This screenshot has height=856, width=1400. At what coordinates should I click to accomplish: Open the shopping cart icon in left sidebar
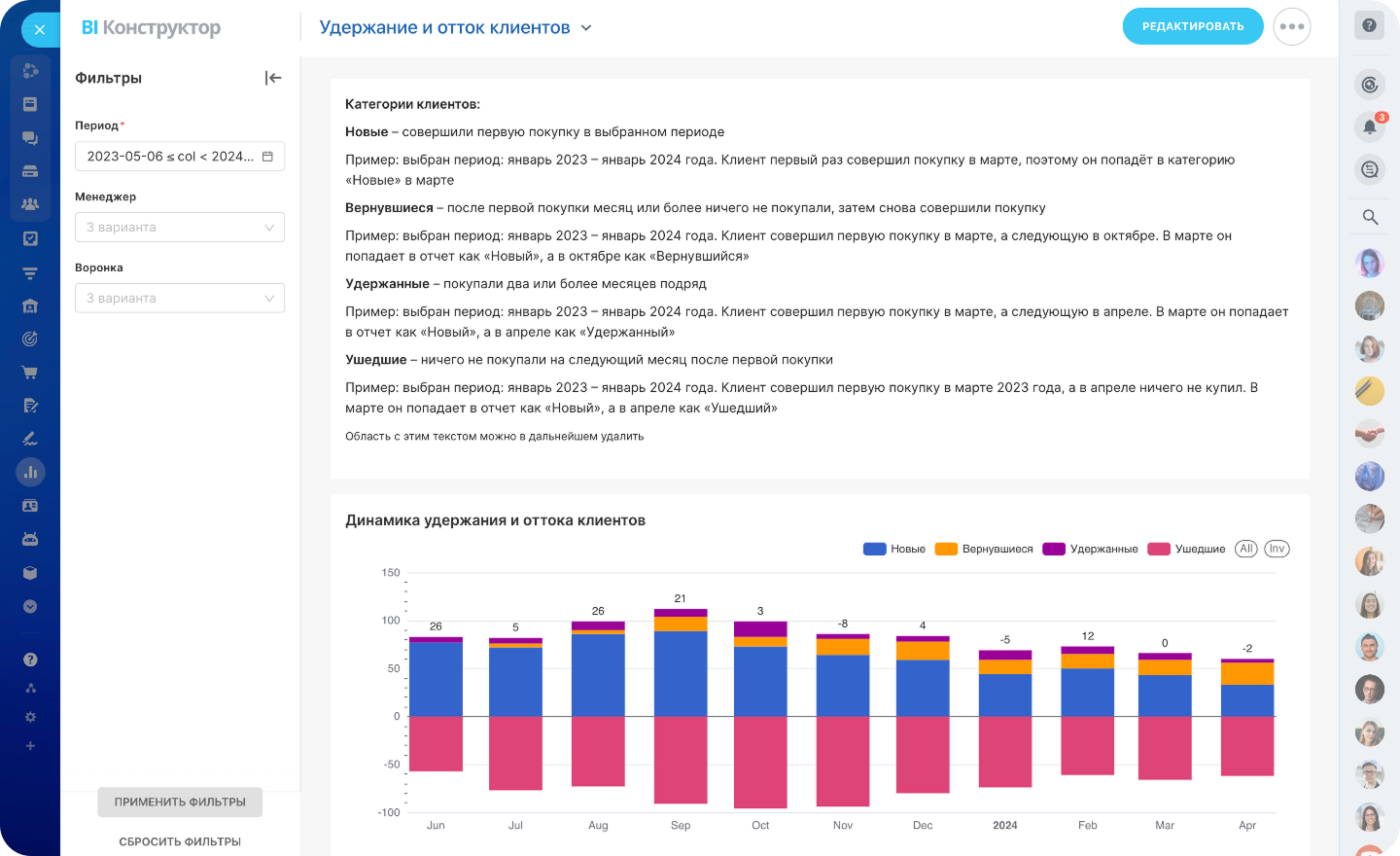point(30,373)
